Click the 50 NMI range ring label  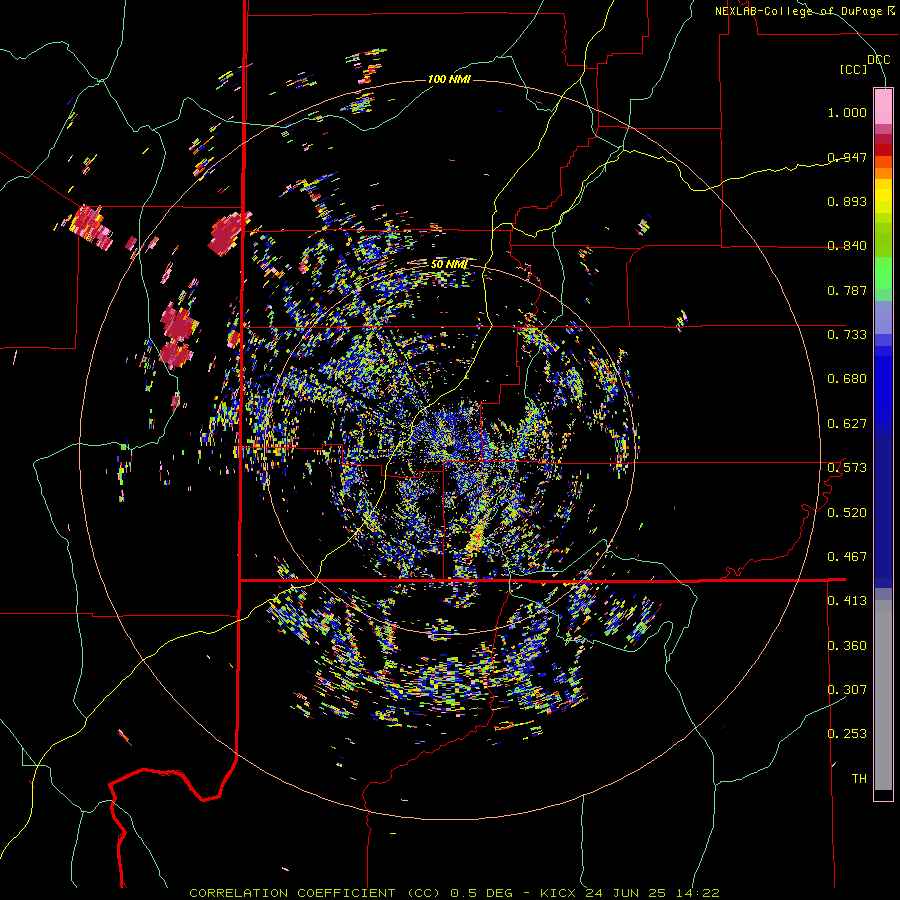[449, 264]
